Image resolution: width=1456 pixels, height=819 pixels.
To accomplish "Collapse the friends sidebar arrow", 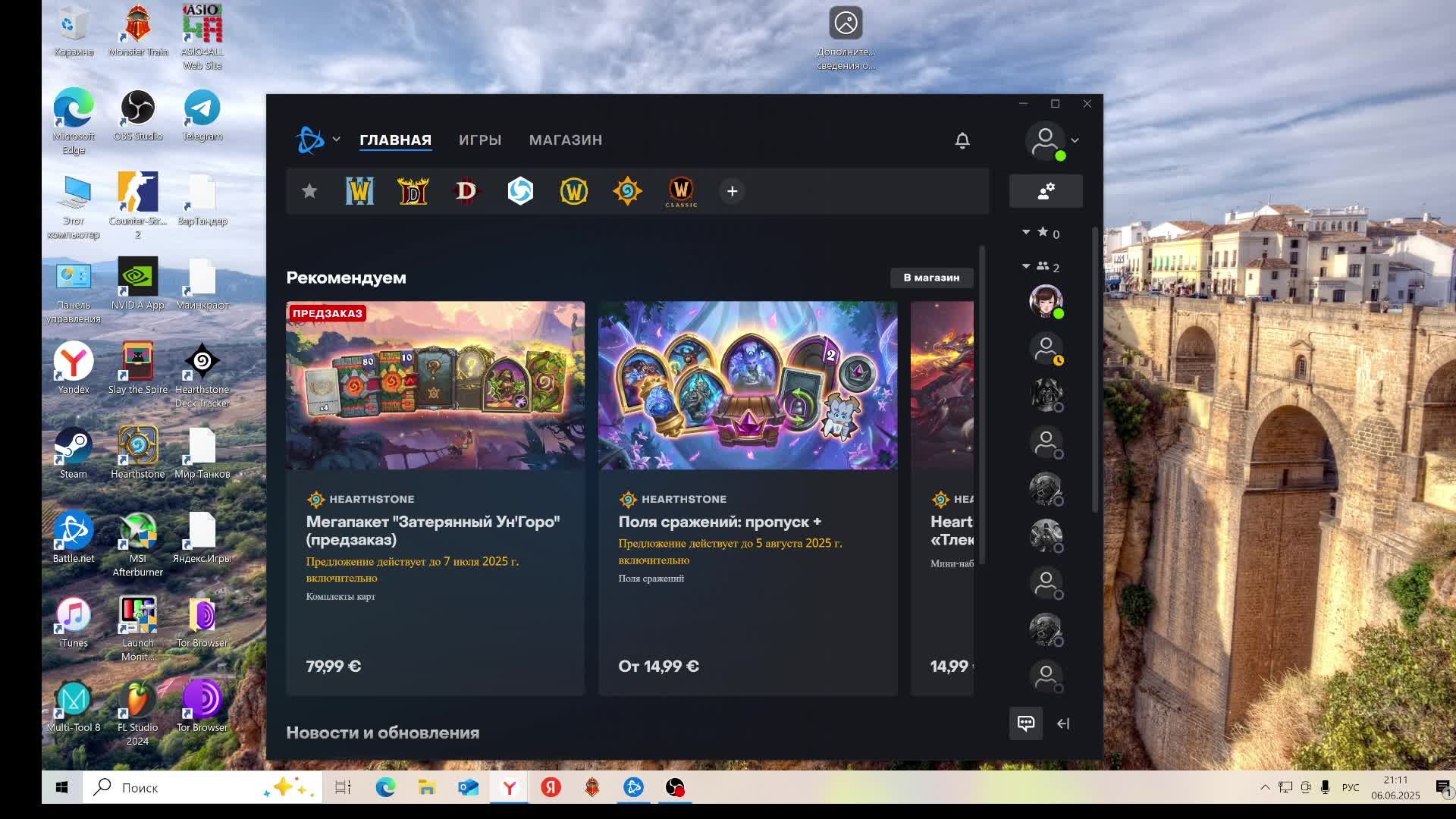I will [x=1063, y=723].
